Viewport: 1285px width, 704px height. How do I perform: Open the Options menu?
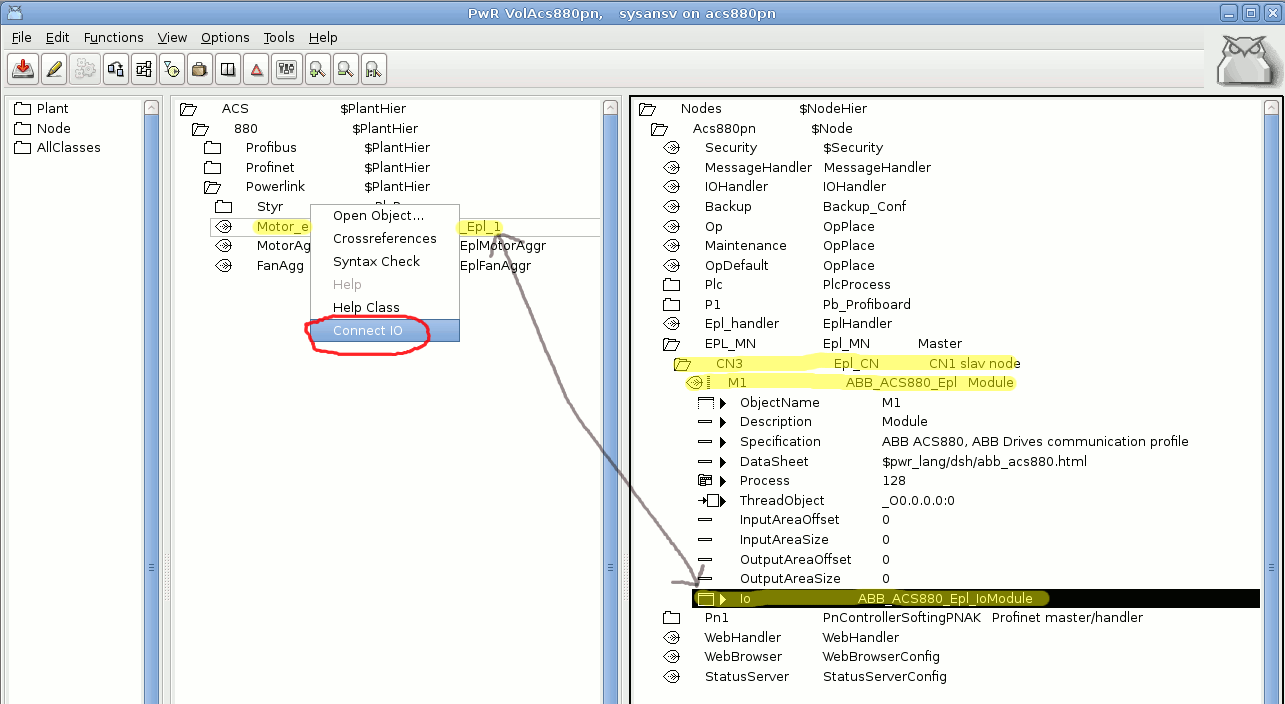pos(225,37)
